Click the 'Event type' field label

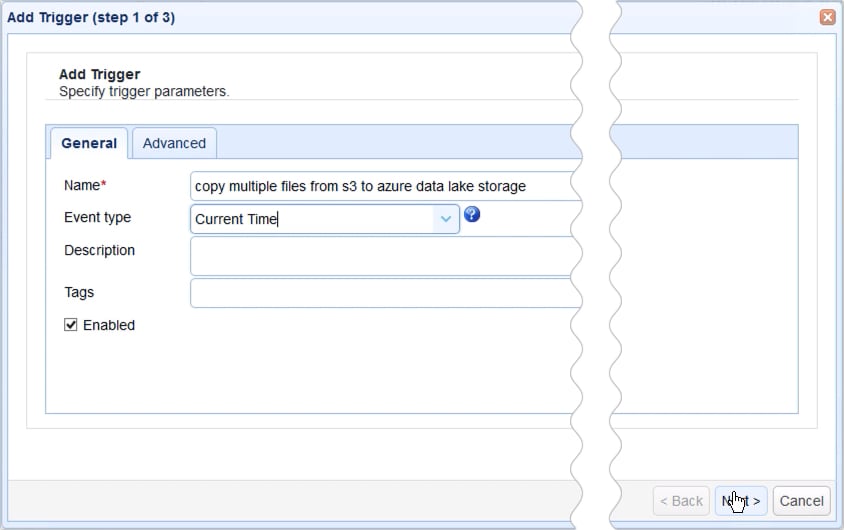coord(97,217)
